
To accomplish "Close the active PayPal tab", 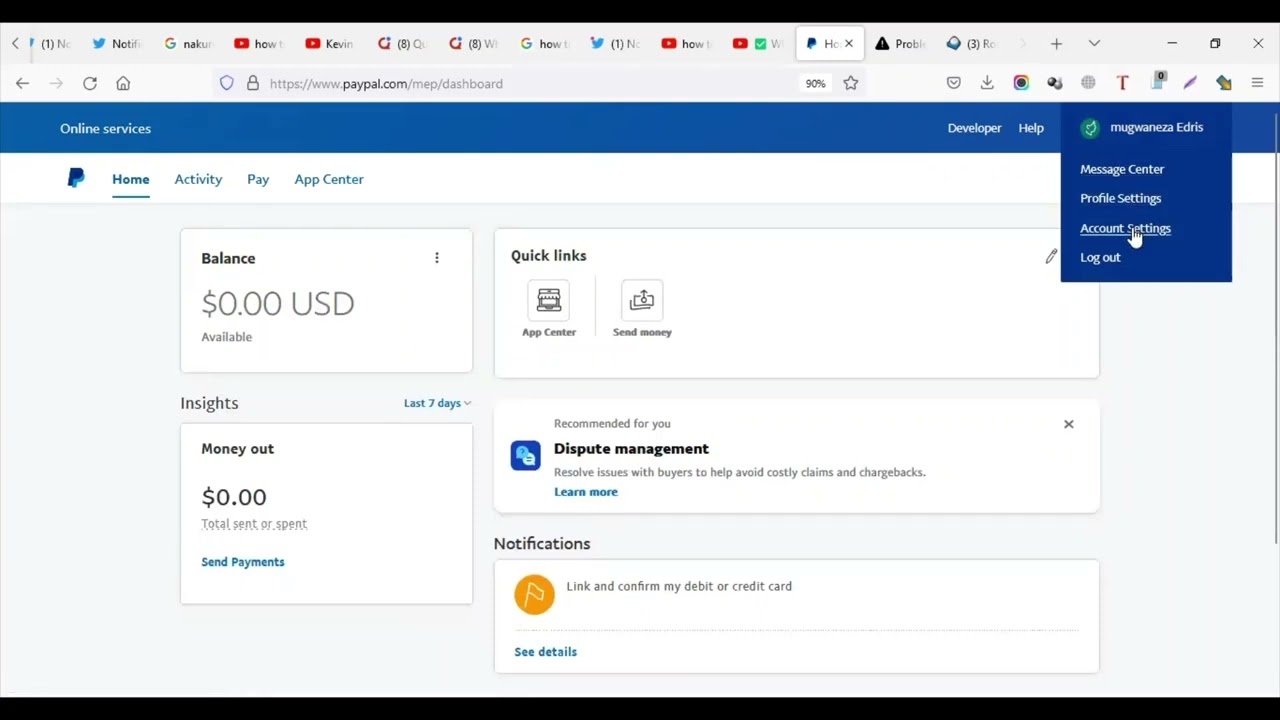I will (849, 44).
